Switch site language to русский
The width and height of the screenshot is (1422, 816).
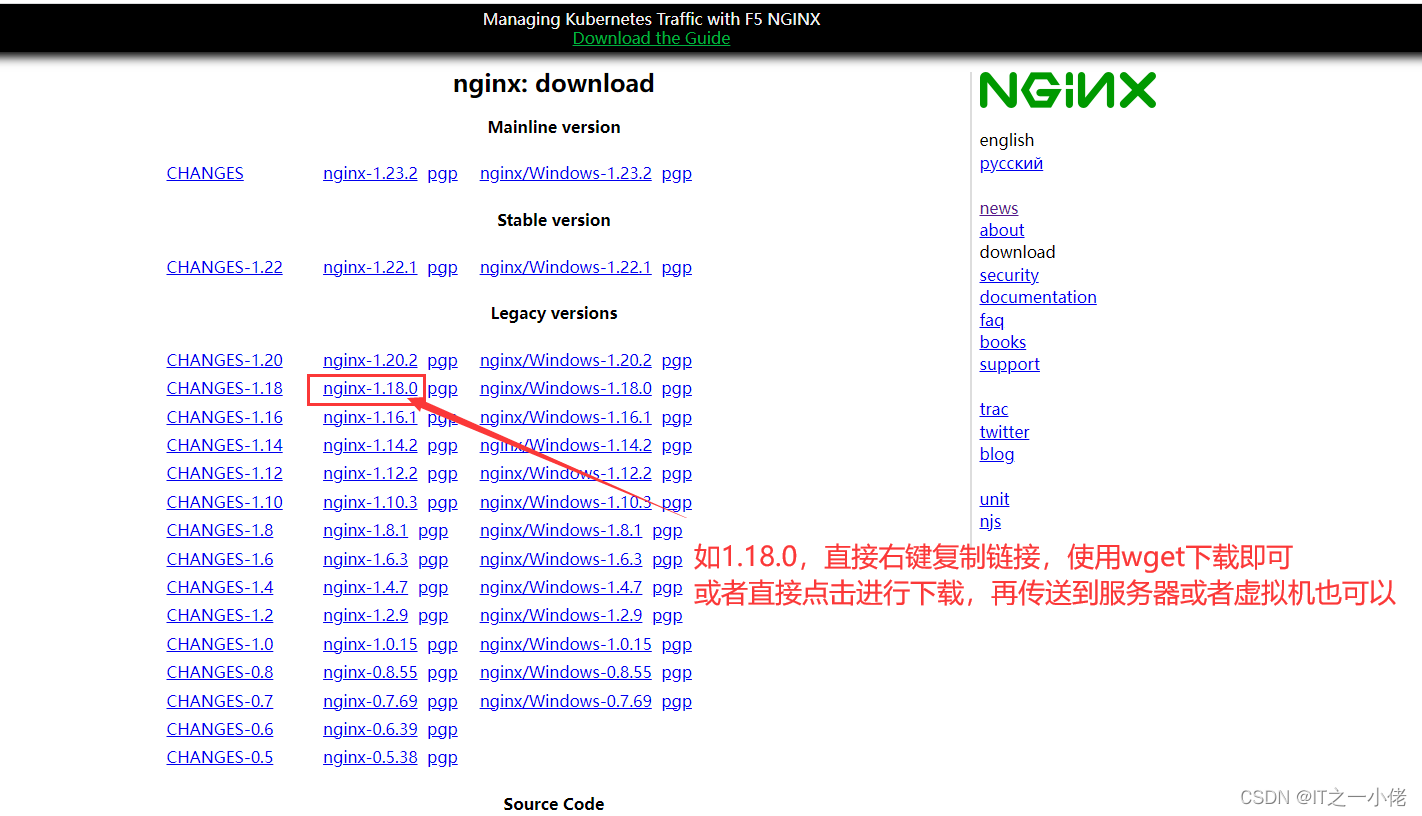(x=1010, y=163)
